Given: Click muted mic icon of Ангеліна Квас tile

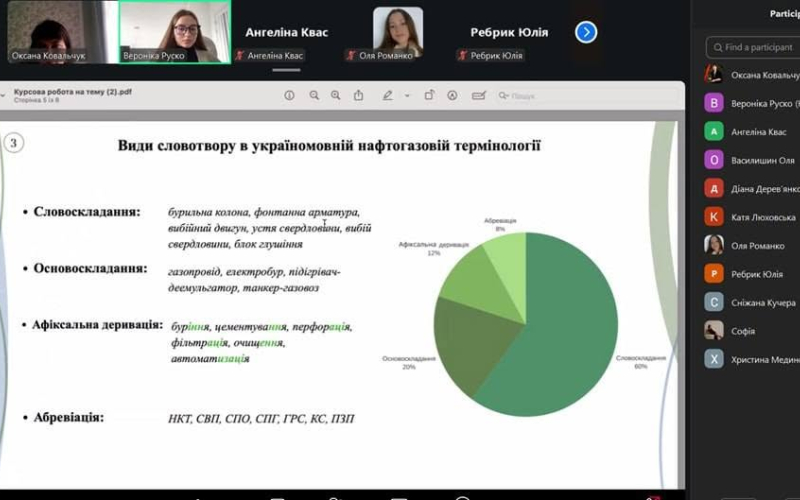Looking at the screenshot, I should (x=239, y=55).
